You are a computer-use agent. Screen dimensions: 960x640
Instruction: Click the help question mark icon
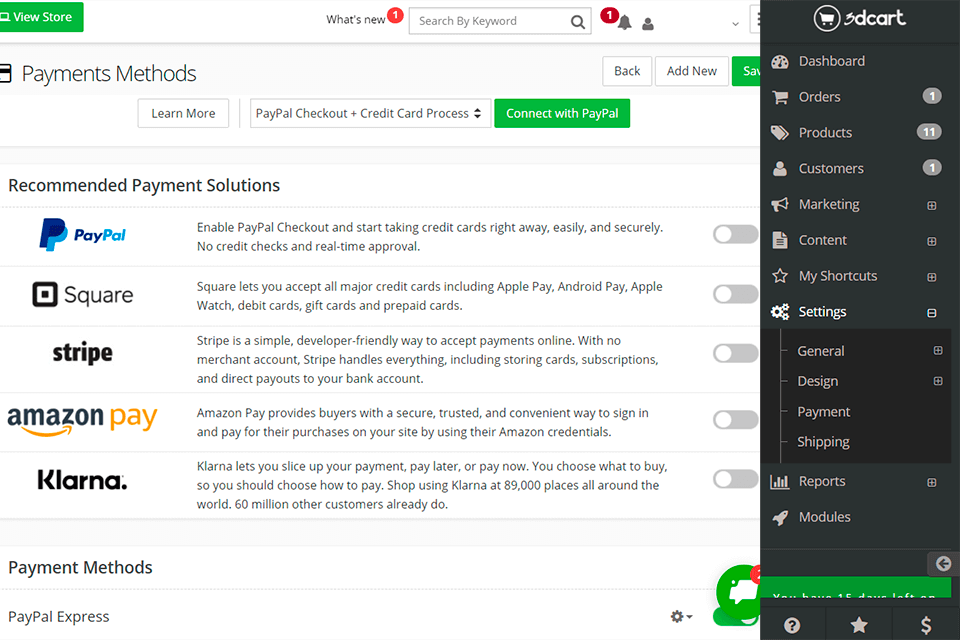(791, 624)
